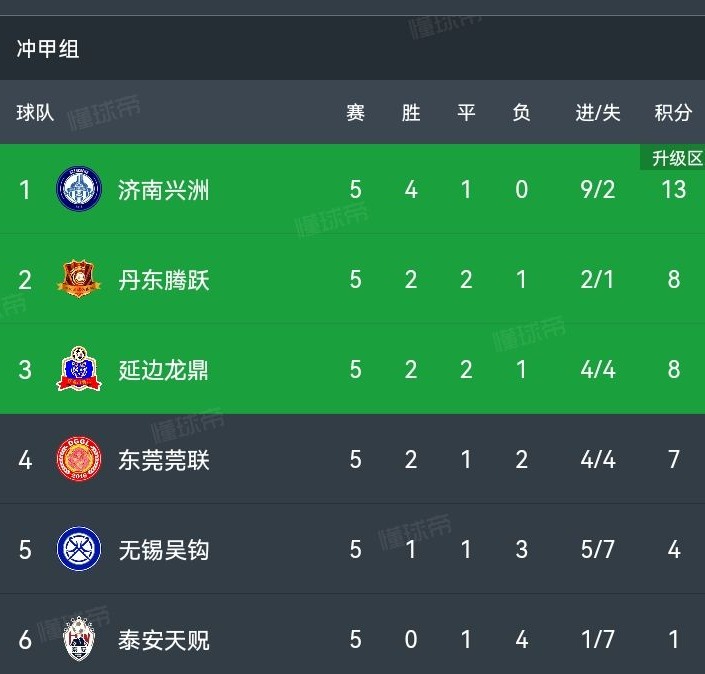Open the 延边龙鼎 team page
Image resolution: width=705 pixels, height=674 pixels.
(x=163, y=370)
